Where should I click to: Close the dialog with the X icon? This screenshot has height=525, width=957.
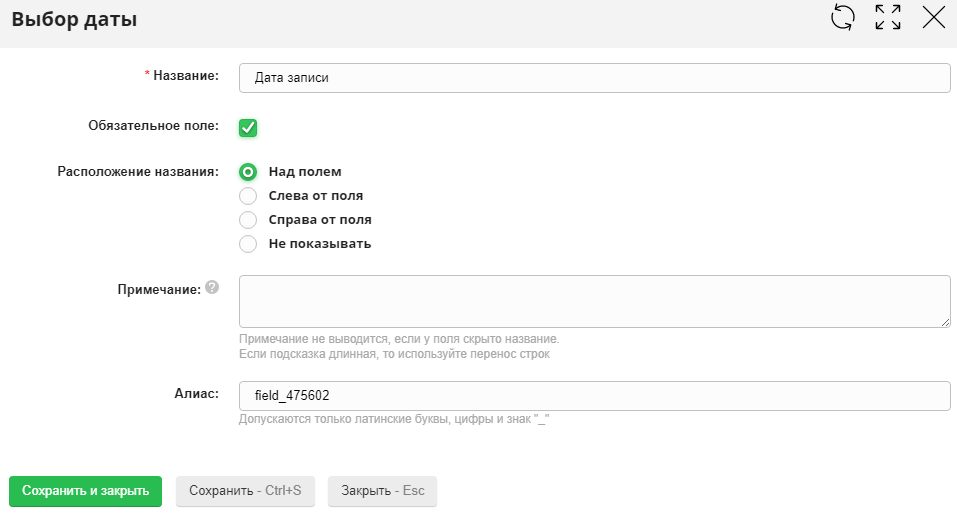point(933,17)
